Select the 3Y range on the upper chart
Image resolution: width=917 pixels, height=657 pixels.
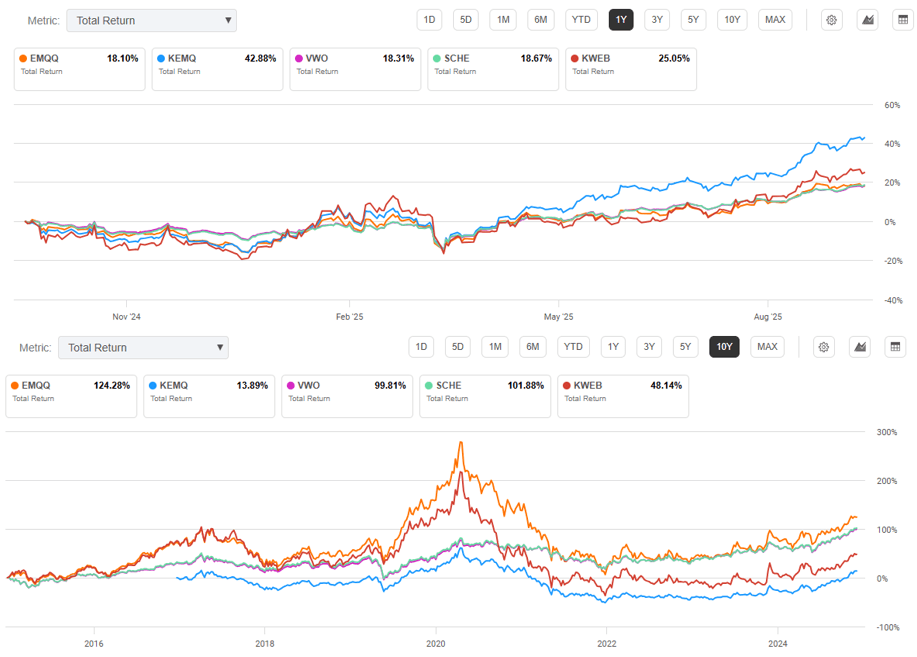point(657,20)
